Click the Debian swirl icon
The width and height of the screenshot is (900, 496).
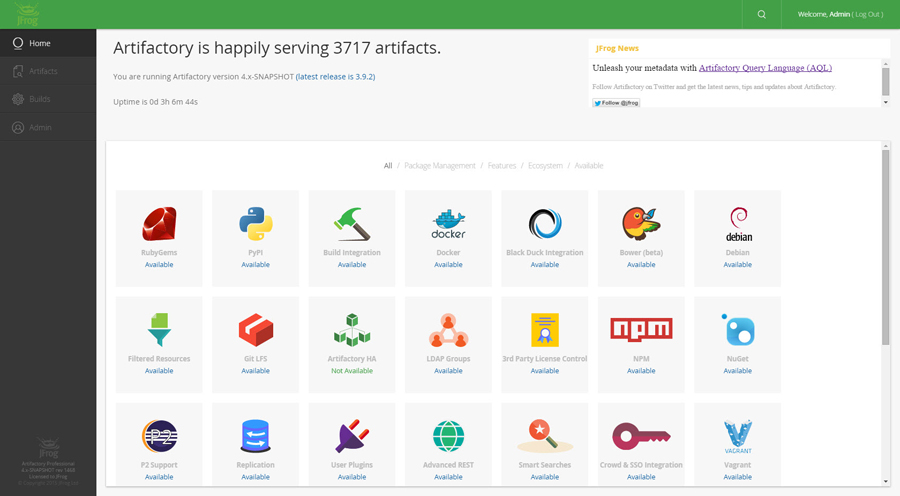click(x=738, y=224)
